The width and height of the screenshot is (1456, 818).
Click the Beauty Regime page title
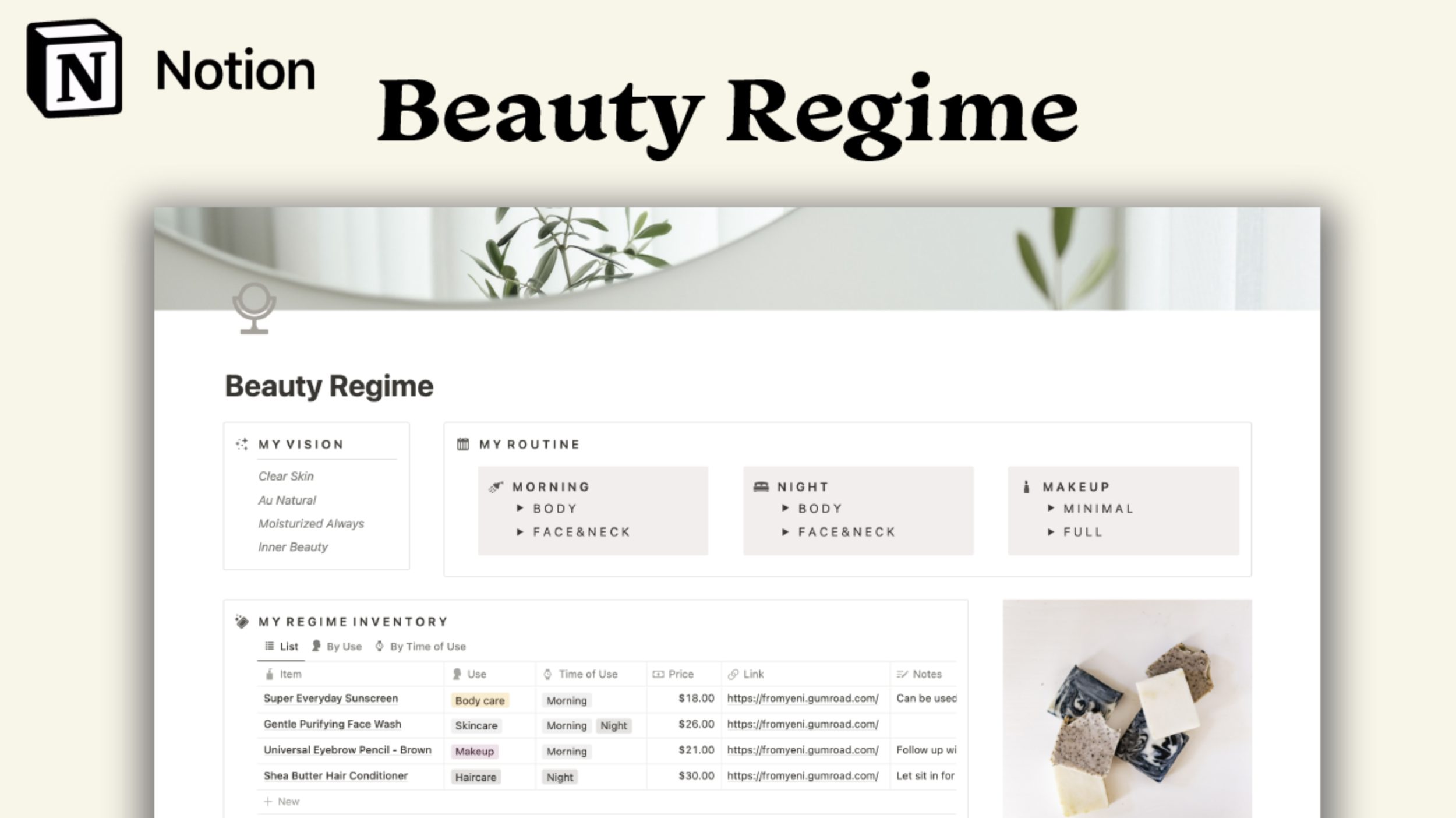pyautogui.click(x=329, y=386)
